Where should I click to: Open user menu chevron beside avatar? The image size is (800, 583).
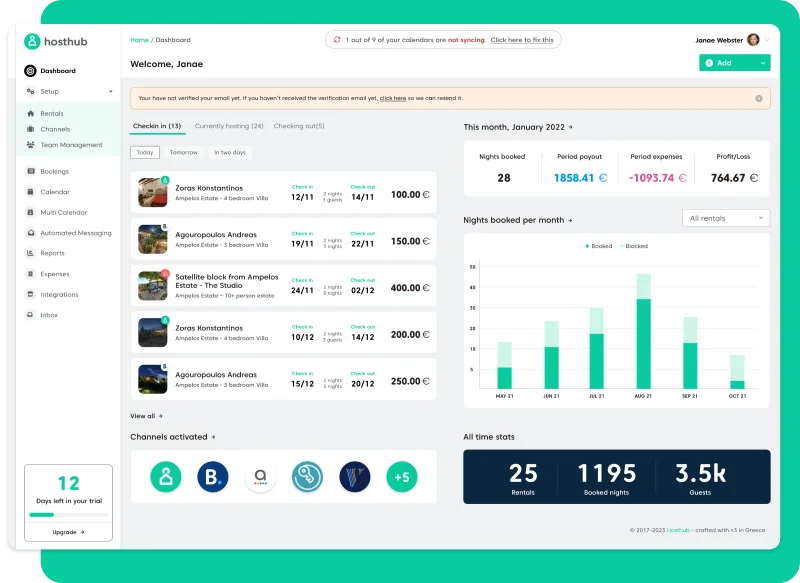pyautogui.click(x=766, y=40)
